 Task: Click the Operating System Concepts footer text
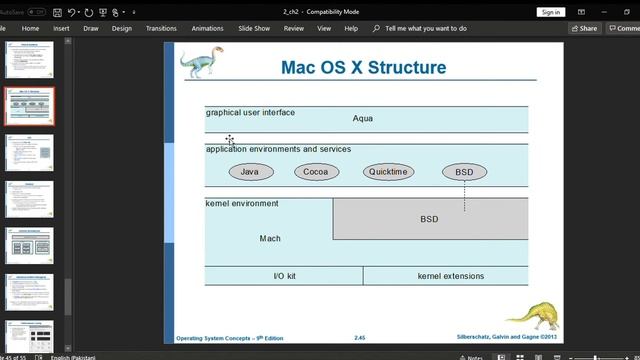click(x=229, y=338)
